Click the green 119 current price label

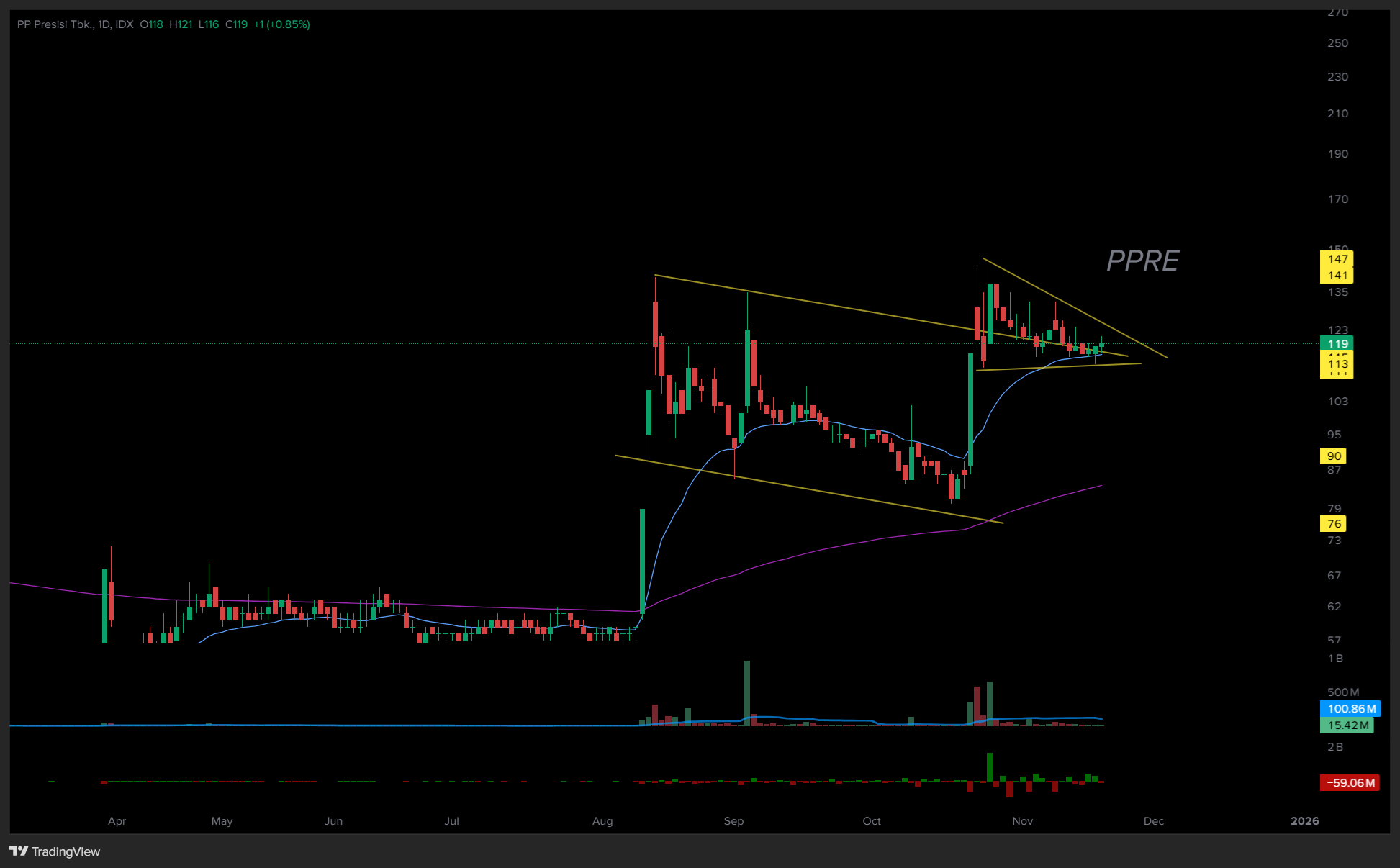tap(1337, 343)
